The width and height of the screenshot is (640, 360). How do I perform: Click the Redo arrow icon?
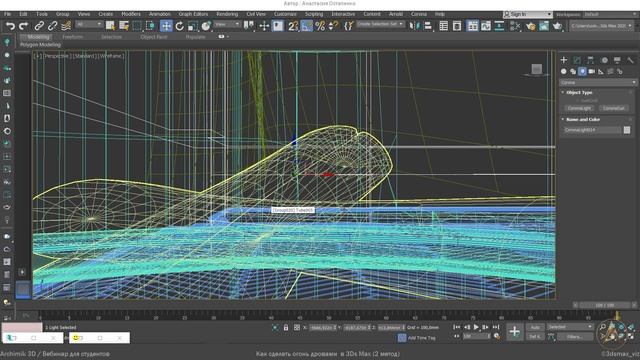[x=24, y=26]
